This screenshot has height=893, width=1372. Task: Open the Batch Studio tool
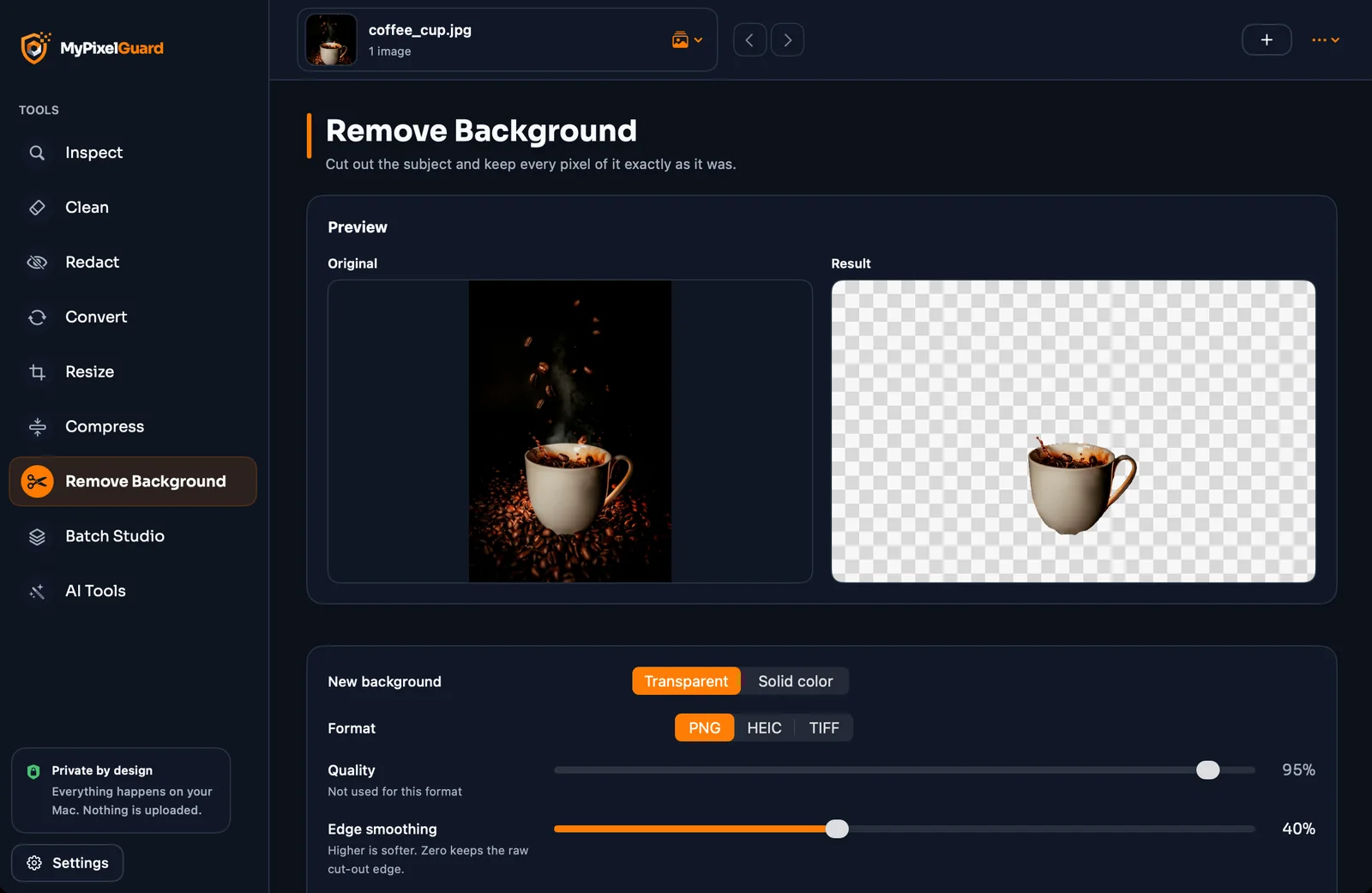133,537
